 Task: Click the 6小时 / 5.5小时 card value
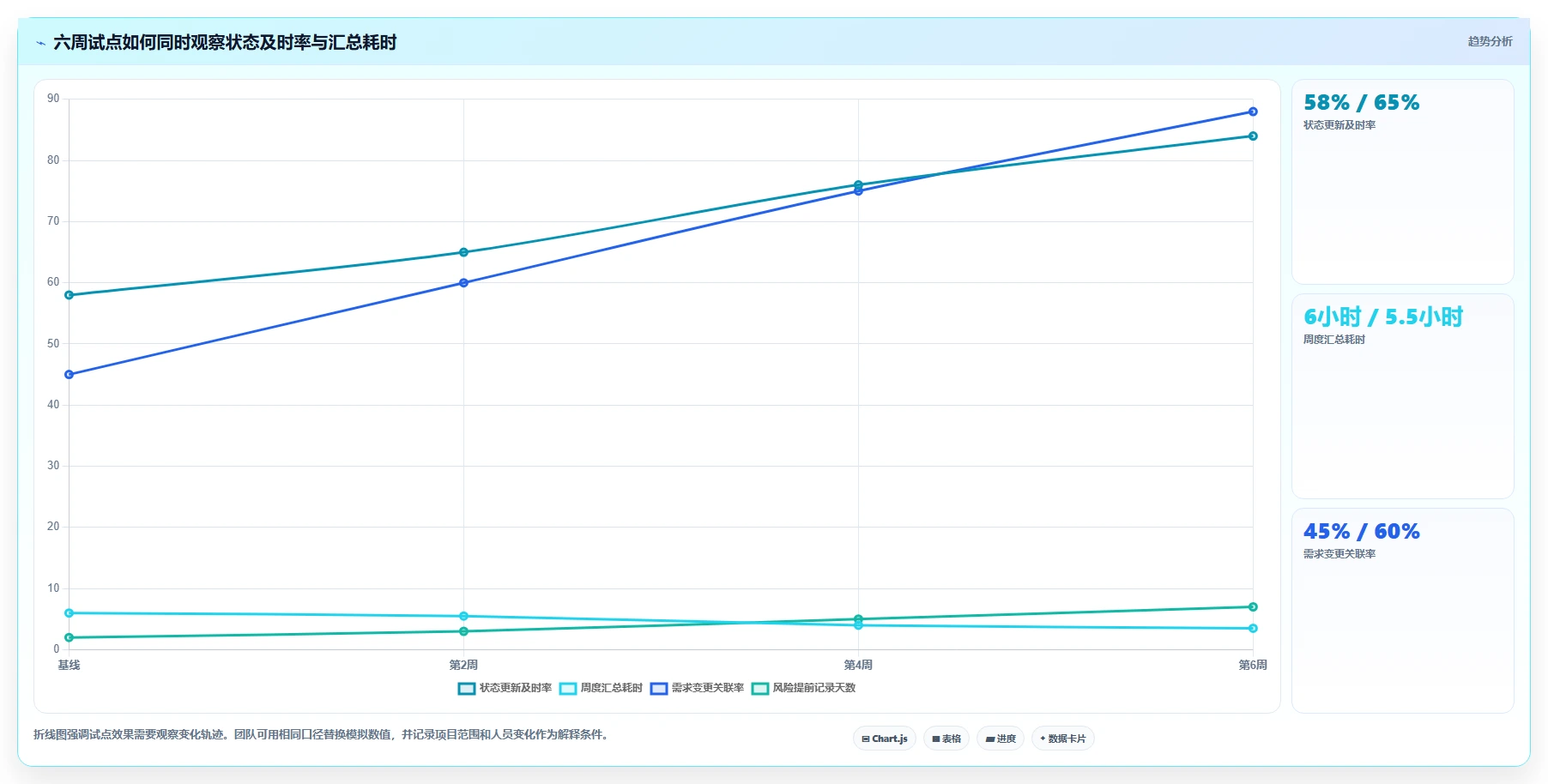click(x=1383, y=317)
